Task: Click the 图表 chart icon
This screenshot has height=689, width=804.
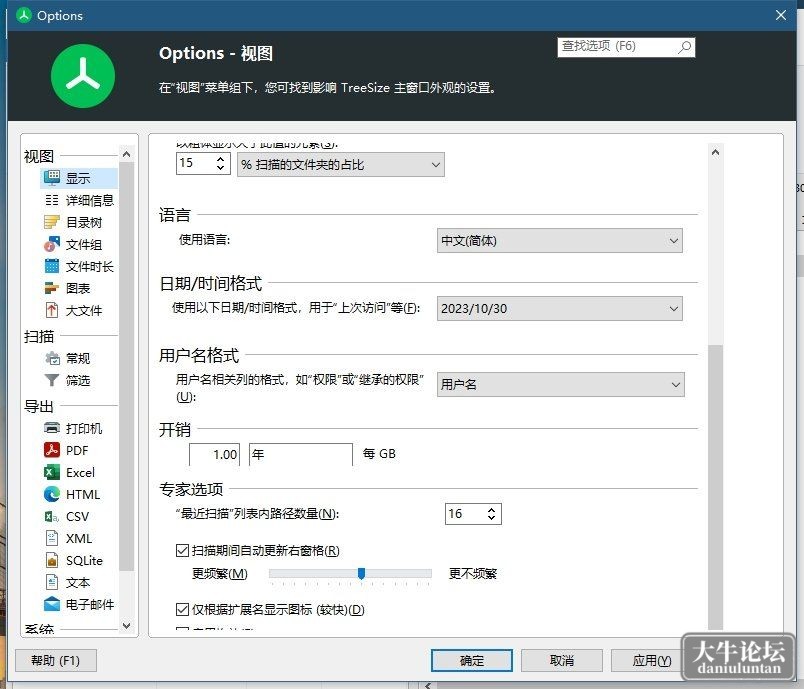Action: click(x=52, y=288)
